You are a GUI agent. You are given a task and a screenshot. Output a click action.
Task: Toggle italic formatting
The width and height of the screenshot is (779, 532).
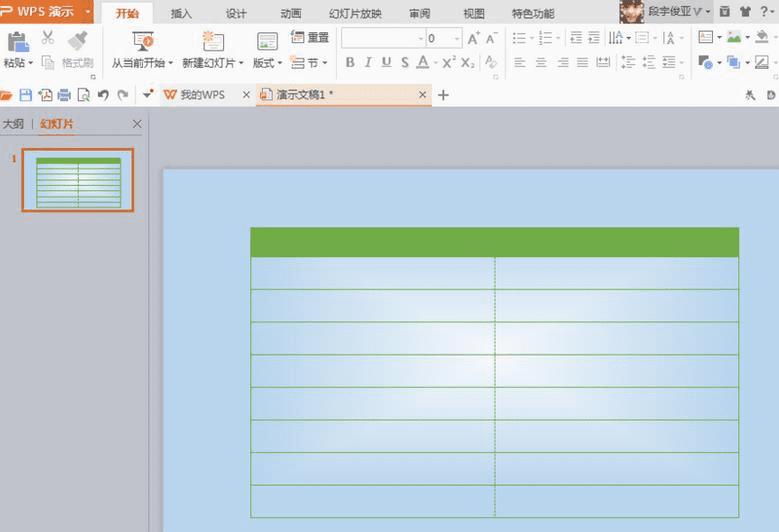(x=368, y=63)
